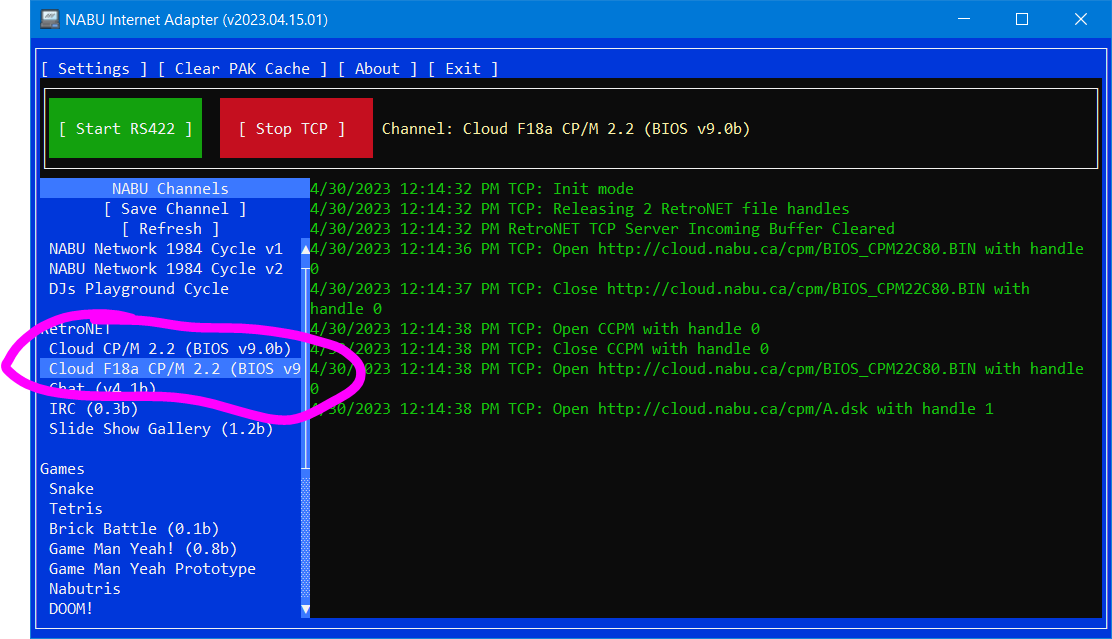Select the IRC (0.3b) channel
Viewport: 1112px width, 639px height.
[93, 409]
